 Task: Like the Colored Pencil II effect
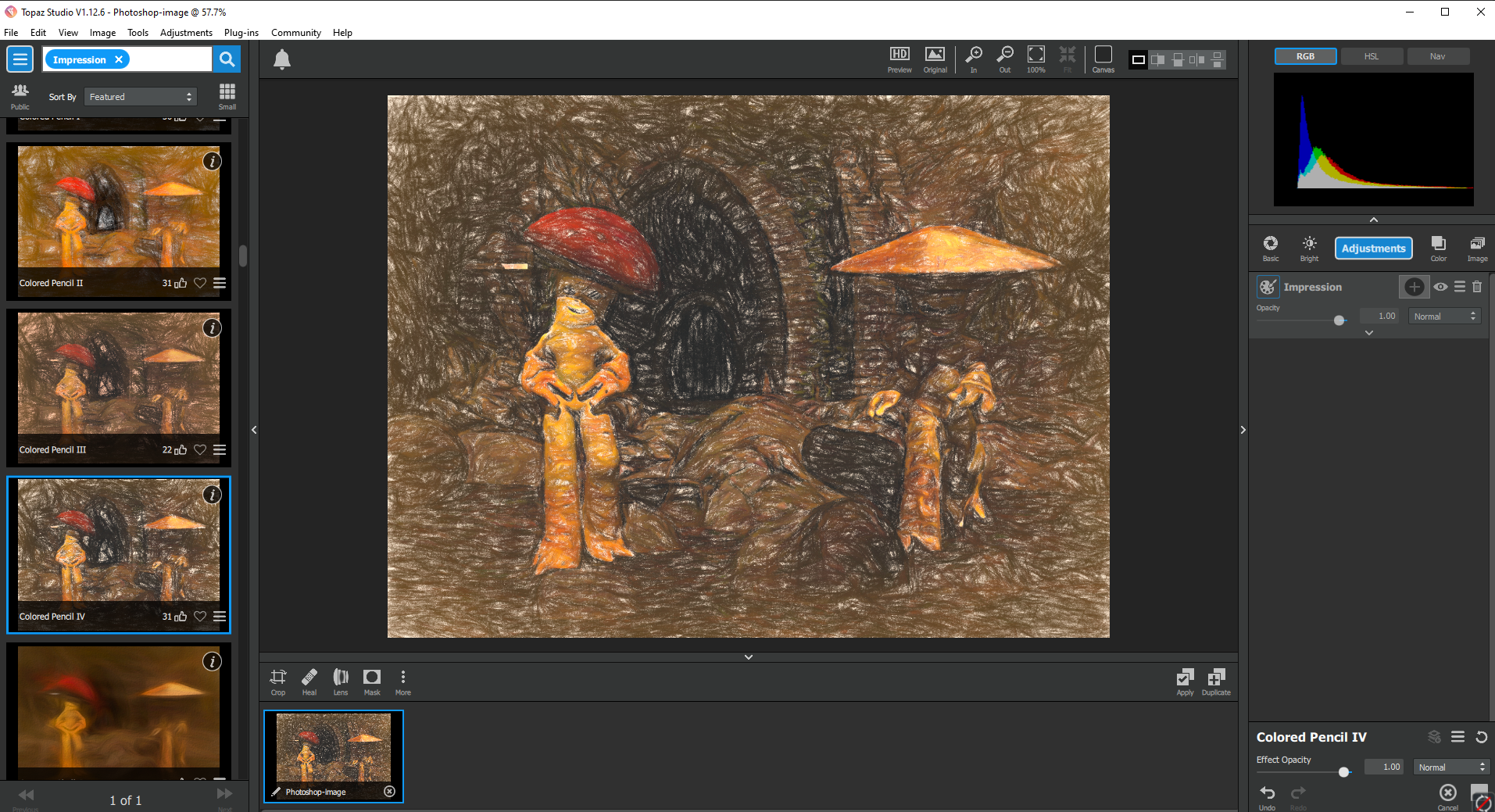pos(181,283)
